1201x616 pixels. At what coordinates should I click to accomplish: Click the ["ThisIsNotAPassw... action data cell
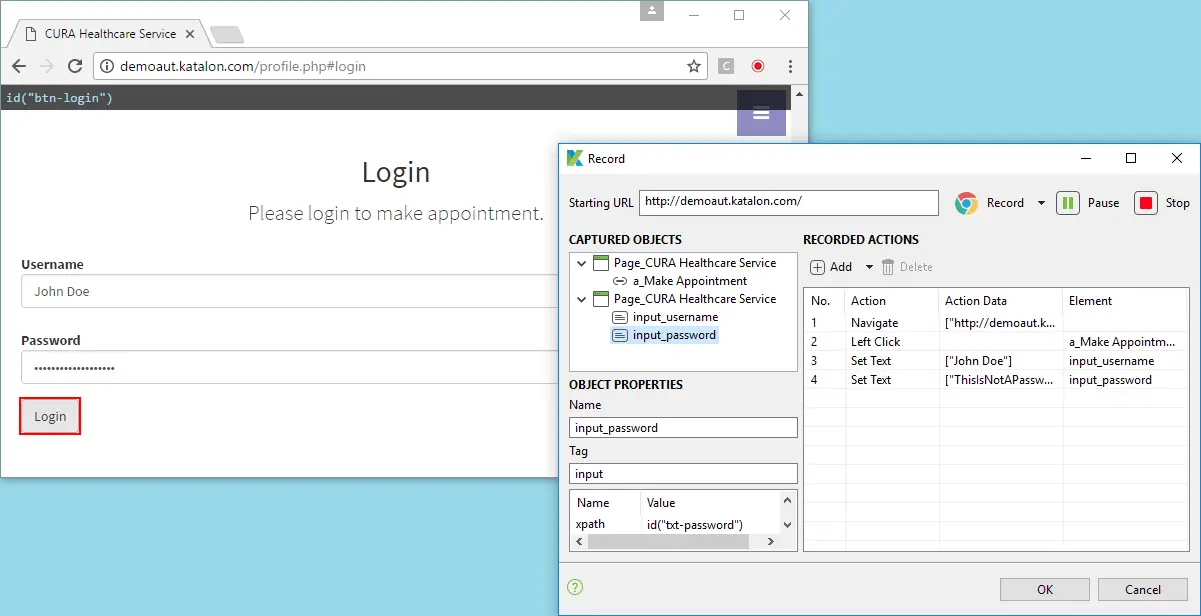click(x=999, y=380)
